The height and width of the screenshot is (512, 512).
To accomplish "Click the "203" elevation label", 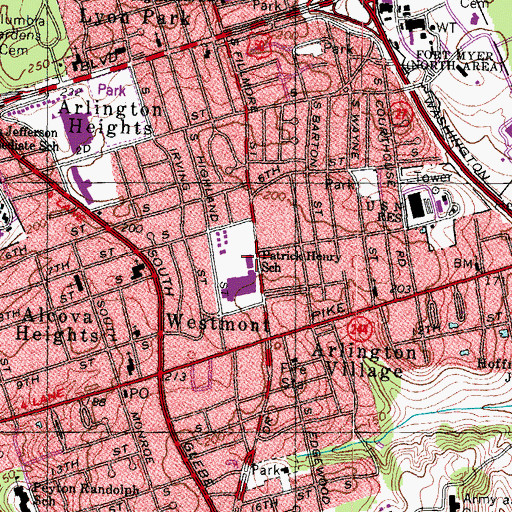I will [x=400, y=289].
